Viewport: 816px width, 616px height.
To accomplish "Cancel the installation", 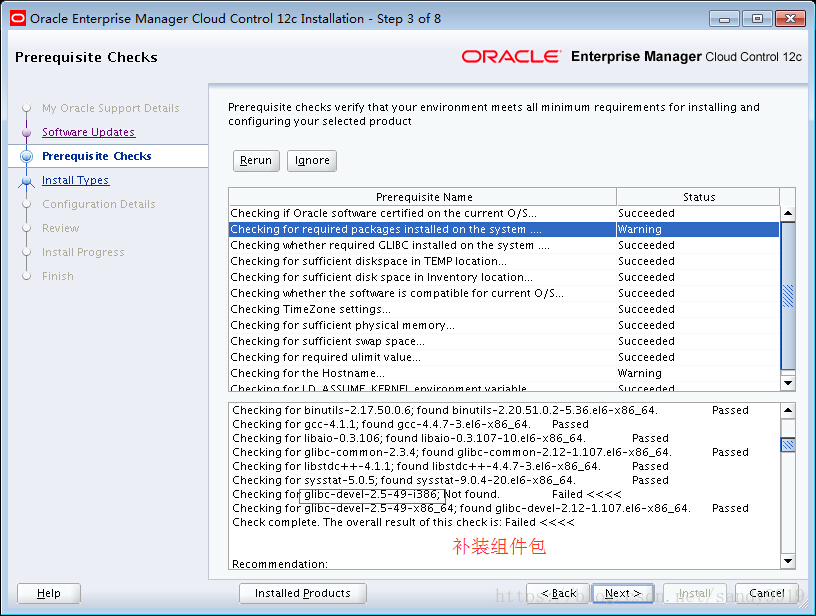I will pyautogui.click(x=767, y=593).
